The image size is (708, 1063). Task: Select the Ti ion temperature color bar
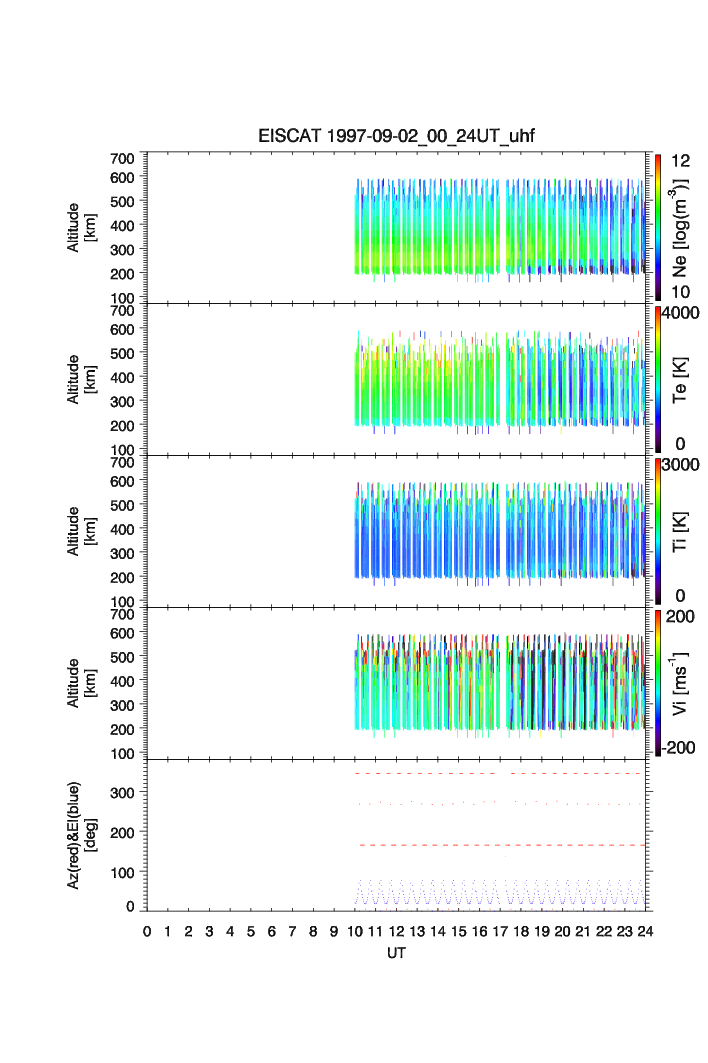[x=658, y=532]
